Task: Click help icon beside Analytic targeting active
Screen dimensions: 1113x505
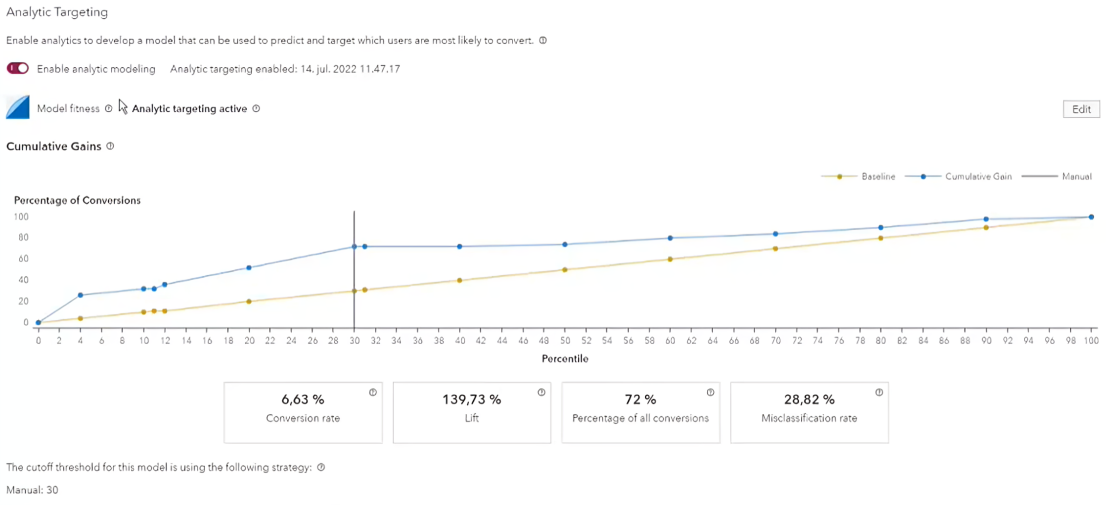Action: pos(256,109)
